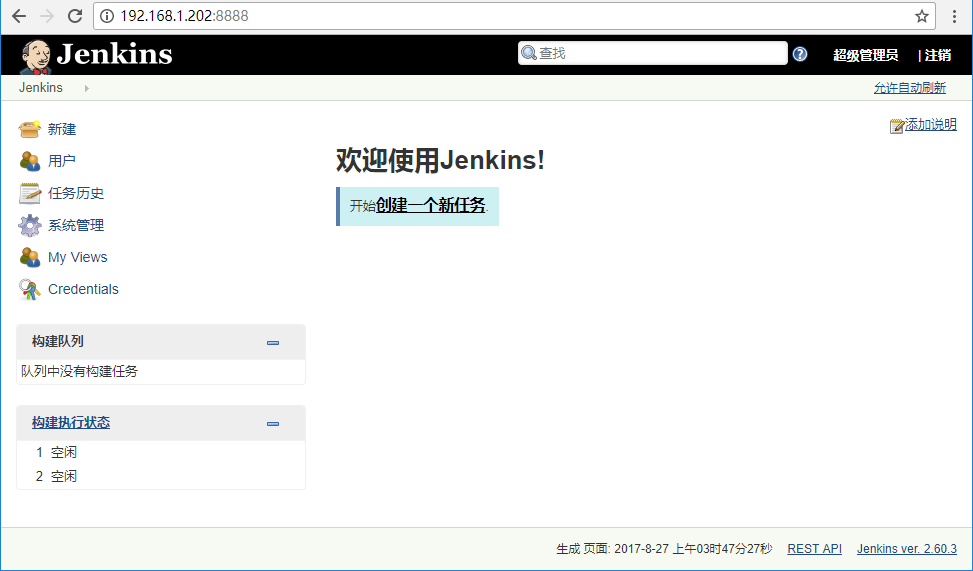The image size is (973, 571).
Task: Click the 系统管理 gear icon
Action: (29, 225)
